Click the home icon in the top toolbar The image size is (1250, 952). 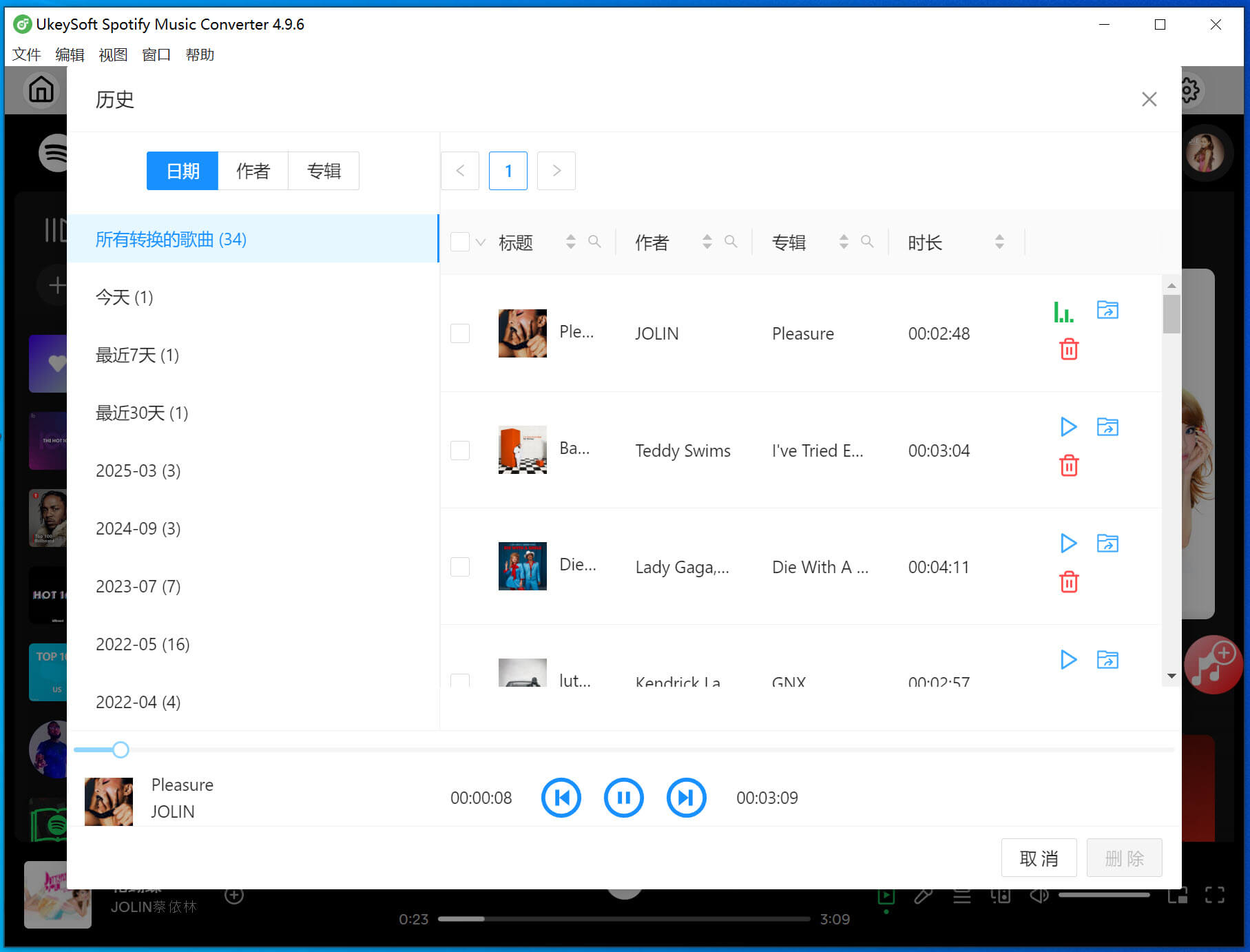(x=41, y=90)
